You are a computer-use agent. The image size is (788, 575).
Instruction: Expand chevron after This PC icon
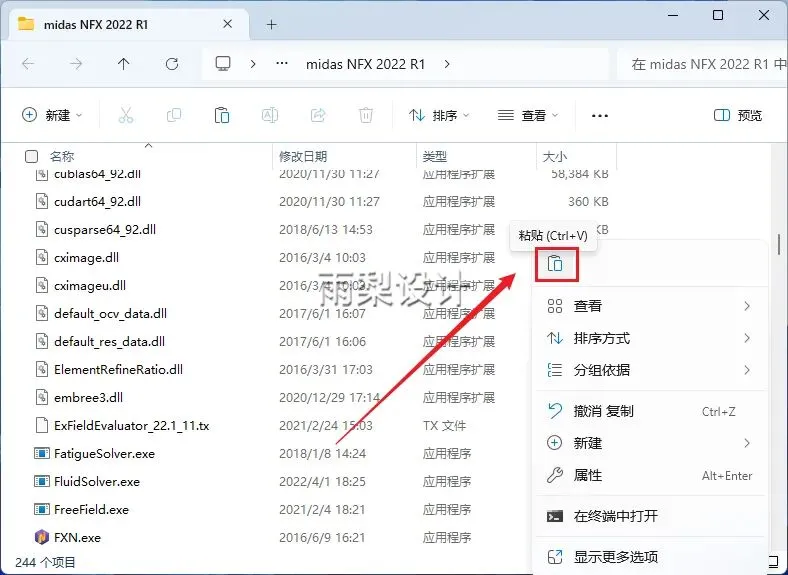click(x=253, y=64)
